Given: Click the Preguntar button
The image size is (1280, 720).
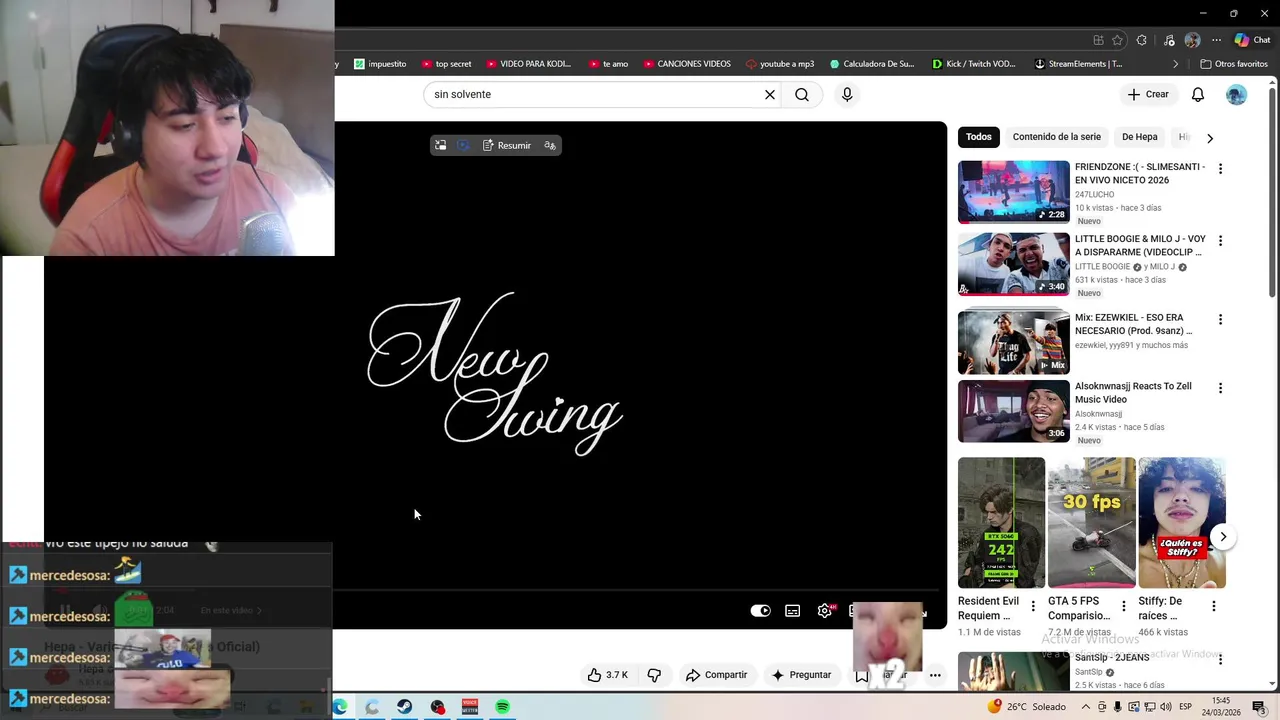Looking at the screenshot, I should 801,675.
